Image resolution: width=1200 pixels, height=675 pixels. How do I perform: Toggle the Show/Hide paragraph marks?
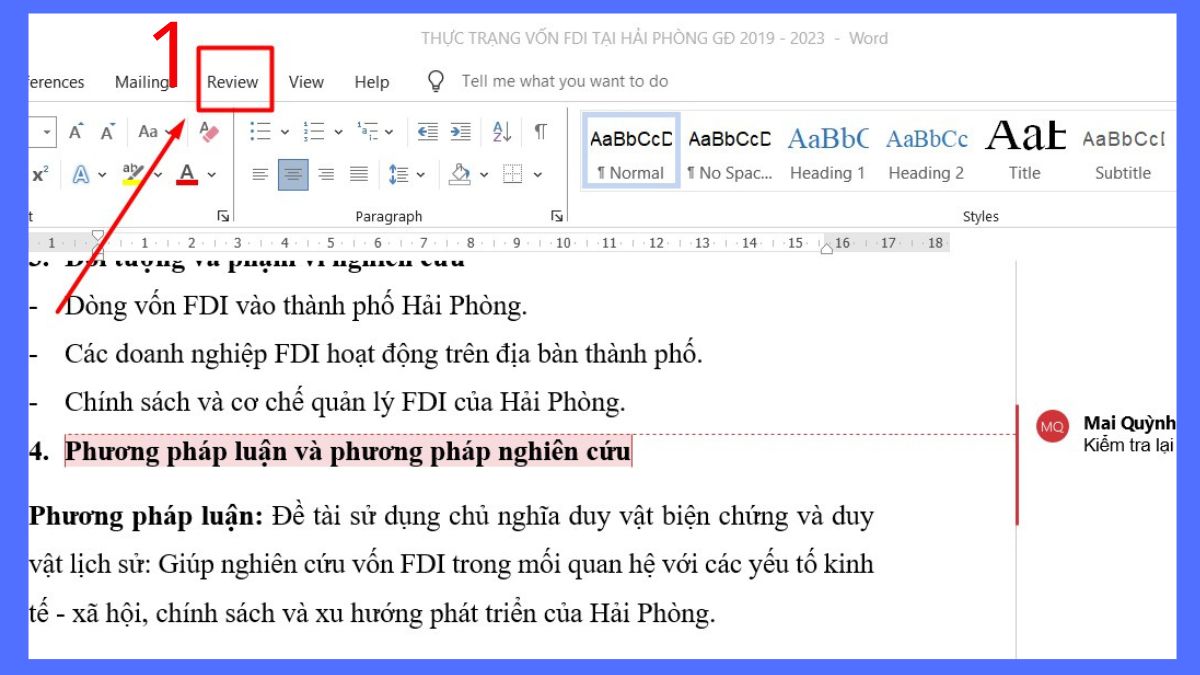[539, 131]
